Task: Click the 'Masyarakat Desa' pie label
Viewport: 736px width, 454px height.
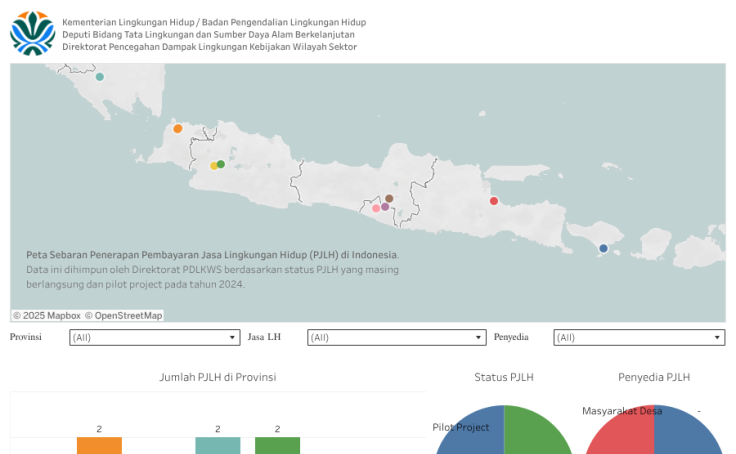Action: coord(622,411)
